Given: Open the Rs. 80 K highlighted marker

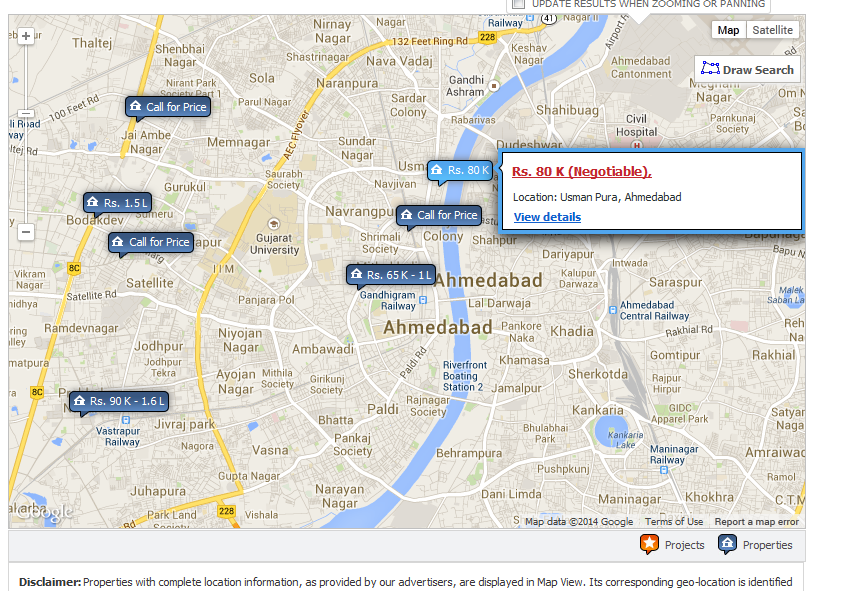Looking at the screenshot, I should 461,171.
